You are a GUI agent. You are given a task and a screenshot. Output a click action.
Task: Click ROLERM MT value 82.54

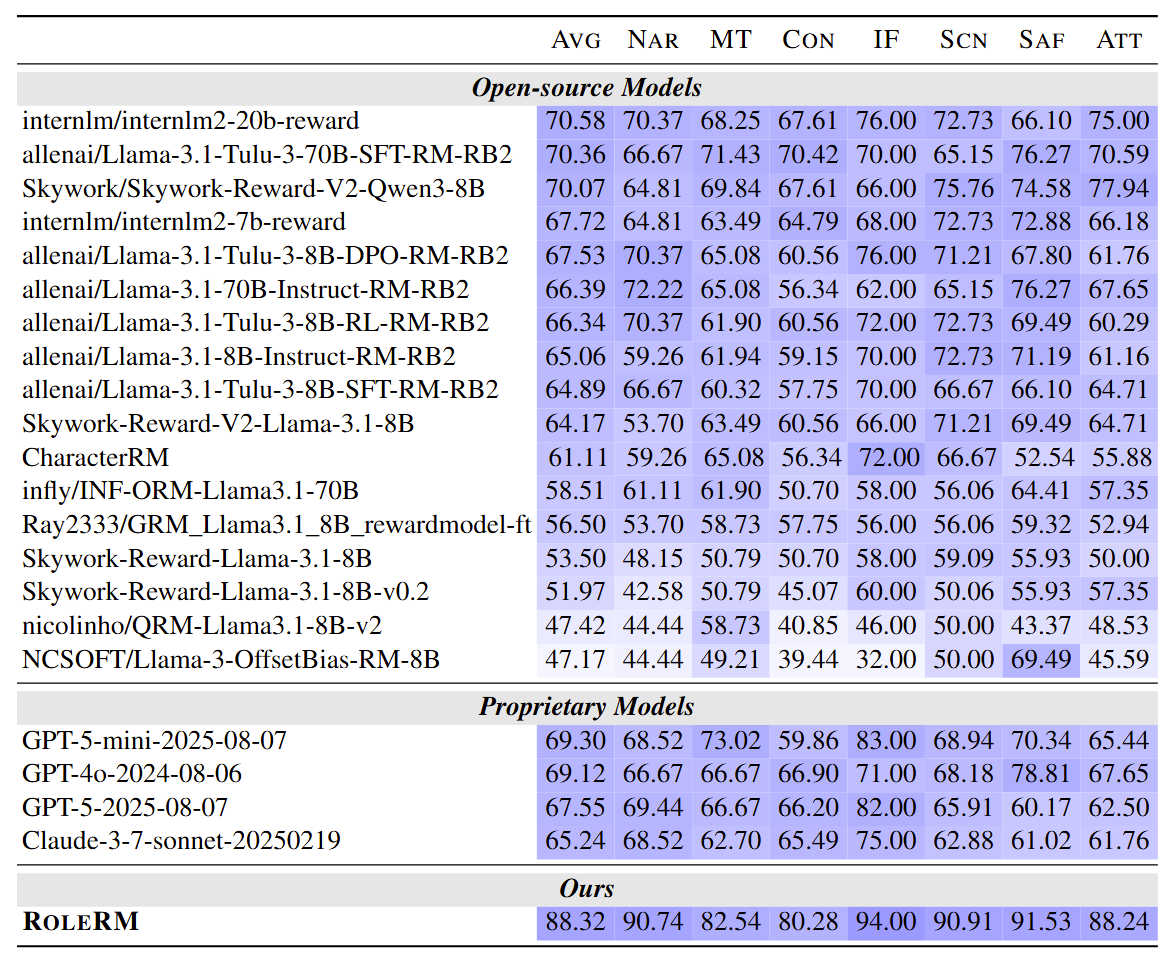tap(730, 922)
